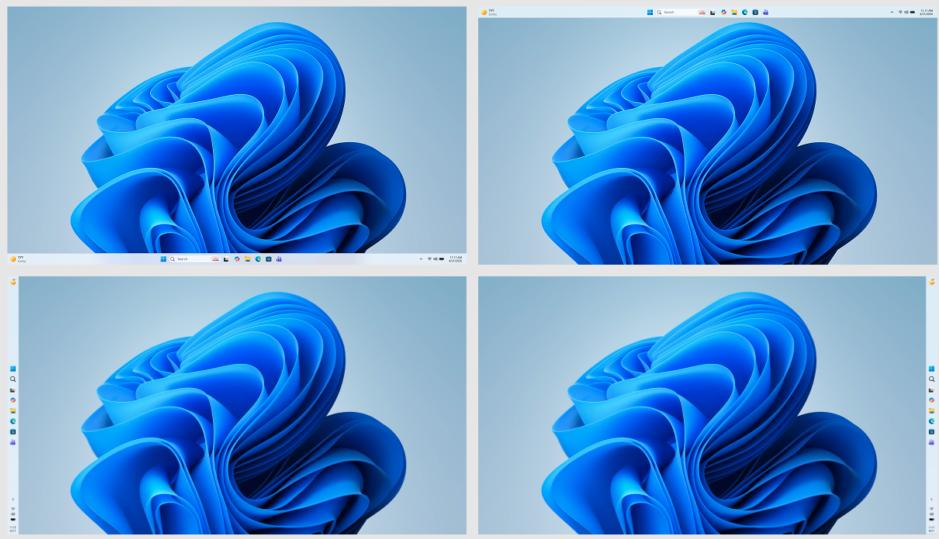Expand hidden tray icons on bottom-docked taskbar
The height and width of the screenshot is (539, 939).
[421, 259]
